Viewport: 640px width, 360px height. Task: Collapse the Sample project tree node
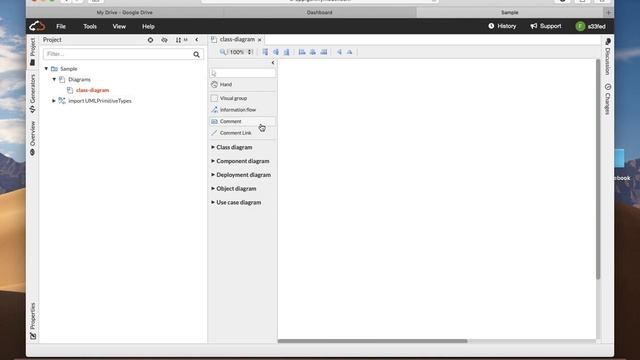pos(46,69)
